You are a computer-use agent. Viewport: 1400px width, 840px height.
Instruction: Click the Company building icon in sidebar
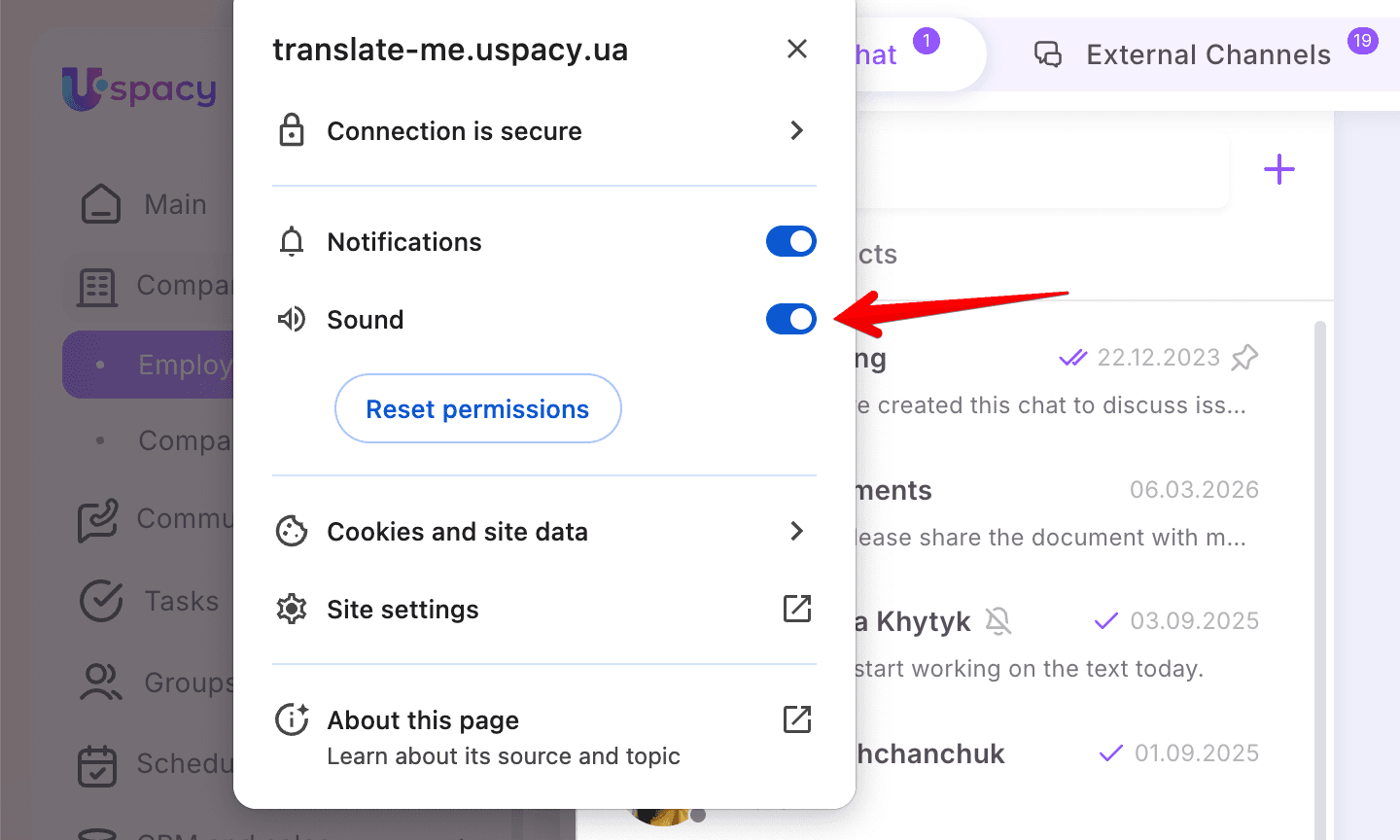tap(97, 287)
